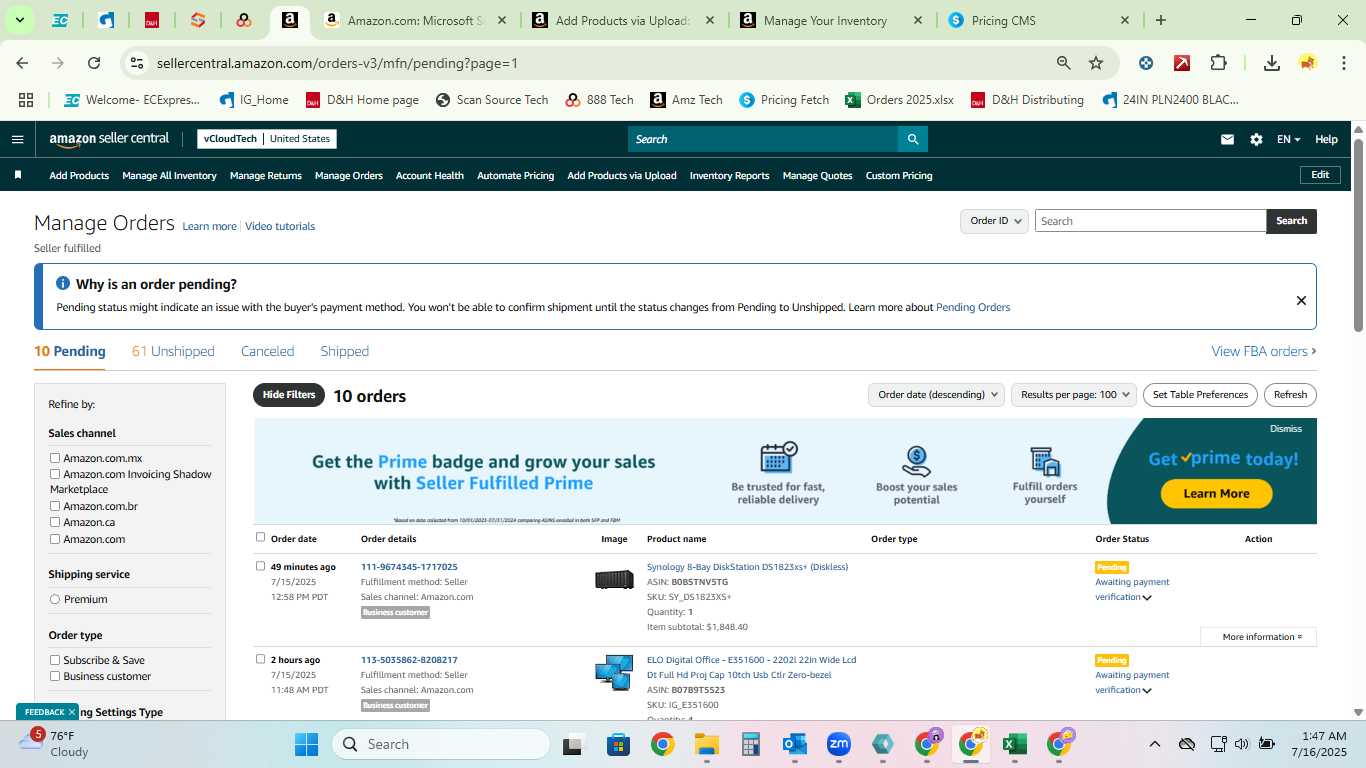
Task: Open the Seller Central settings gear
Action: pyautogui.click(x=1256, y=139)
